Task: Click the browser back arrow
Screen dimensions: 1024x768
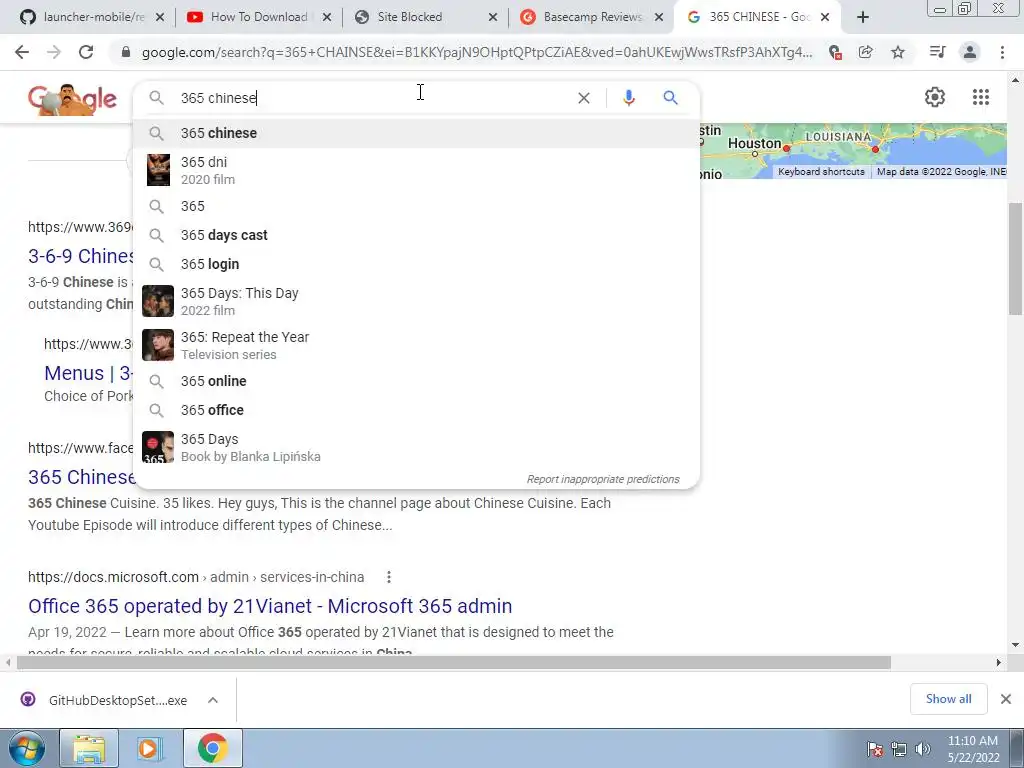Action: tap(22, 52)
